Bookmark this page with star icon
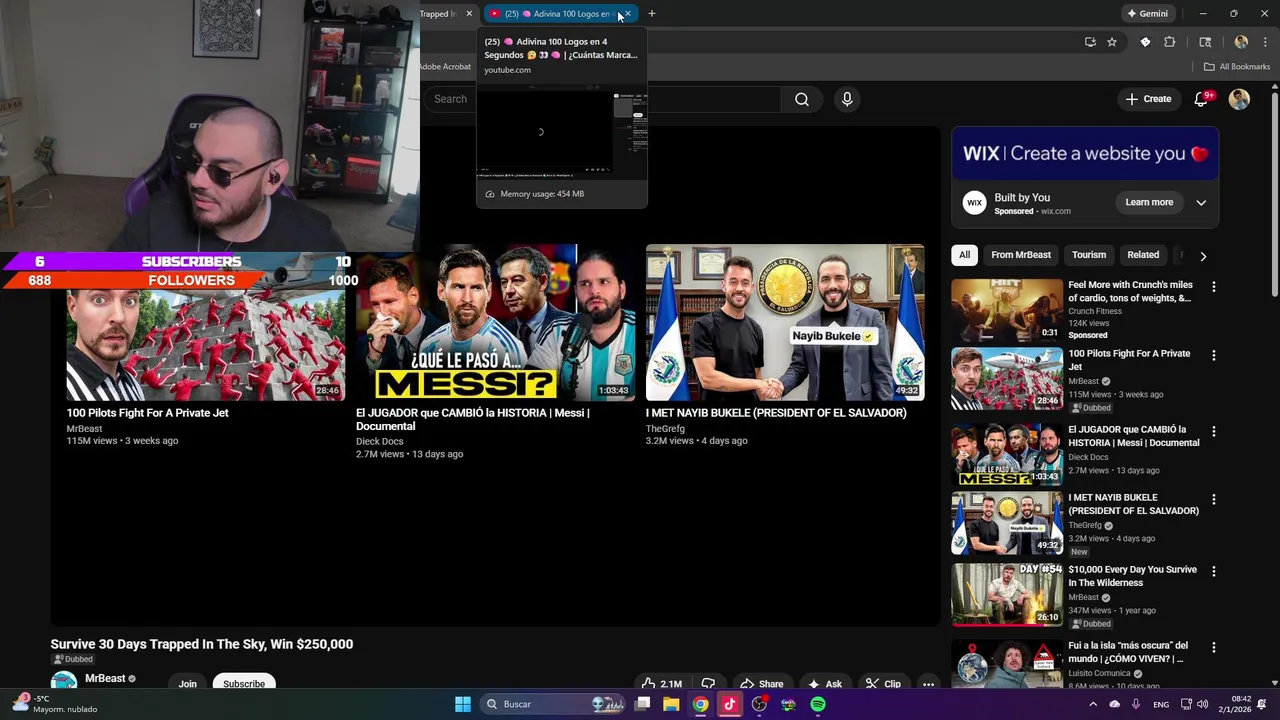The width and height of the screenshot is (1280, 720). point(1112,42)
